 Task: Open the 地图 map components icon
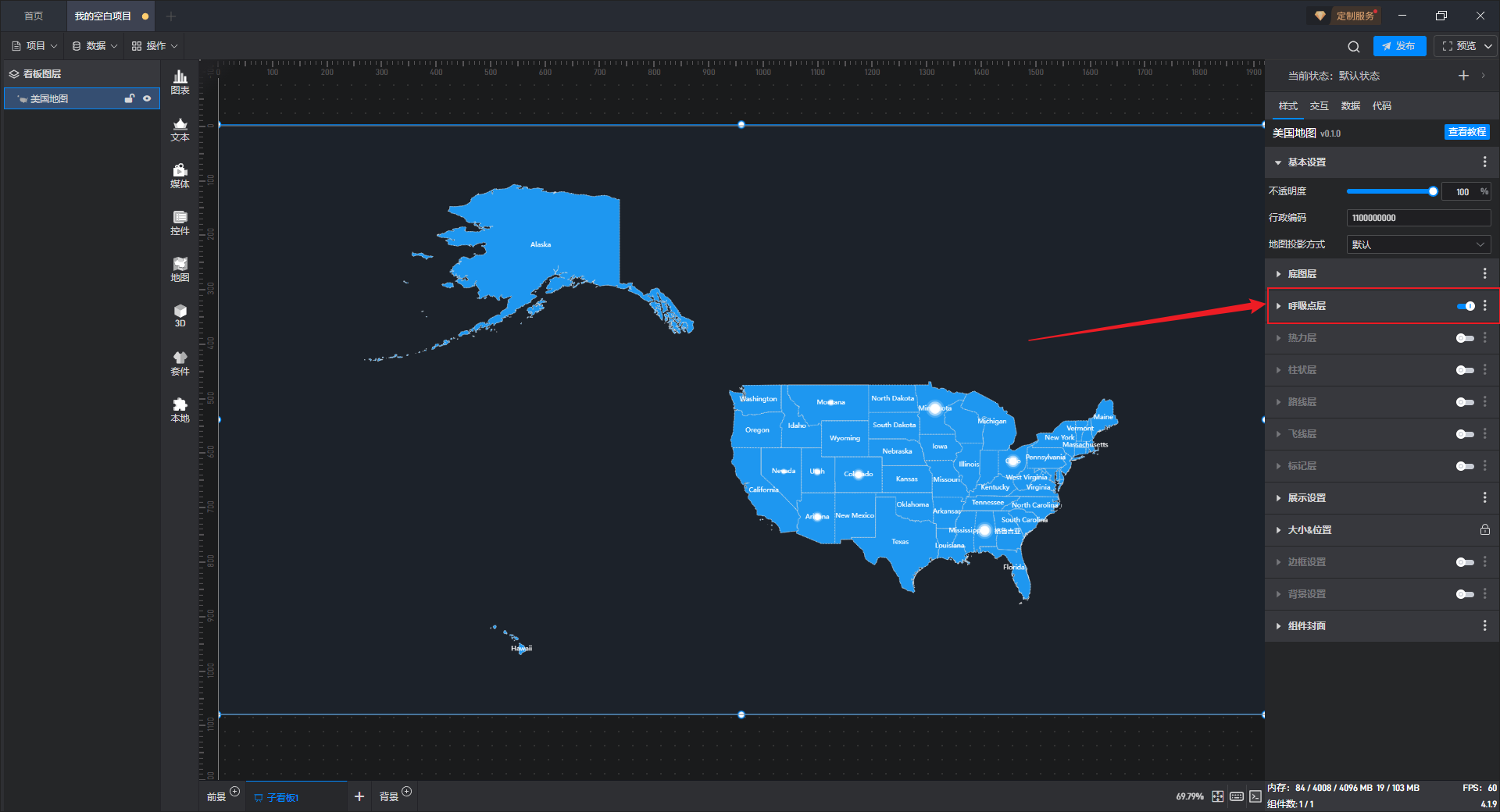click(x=180, y=269)
